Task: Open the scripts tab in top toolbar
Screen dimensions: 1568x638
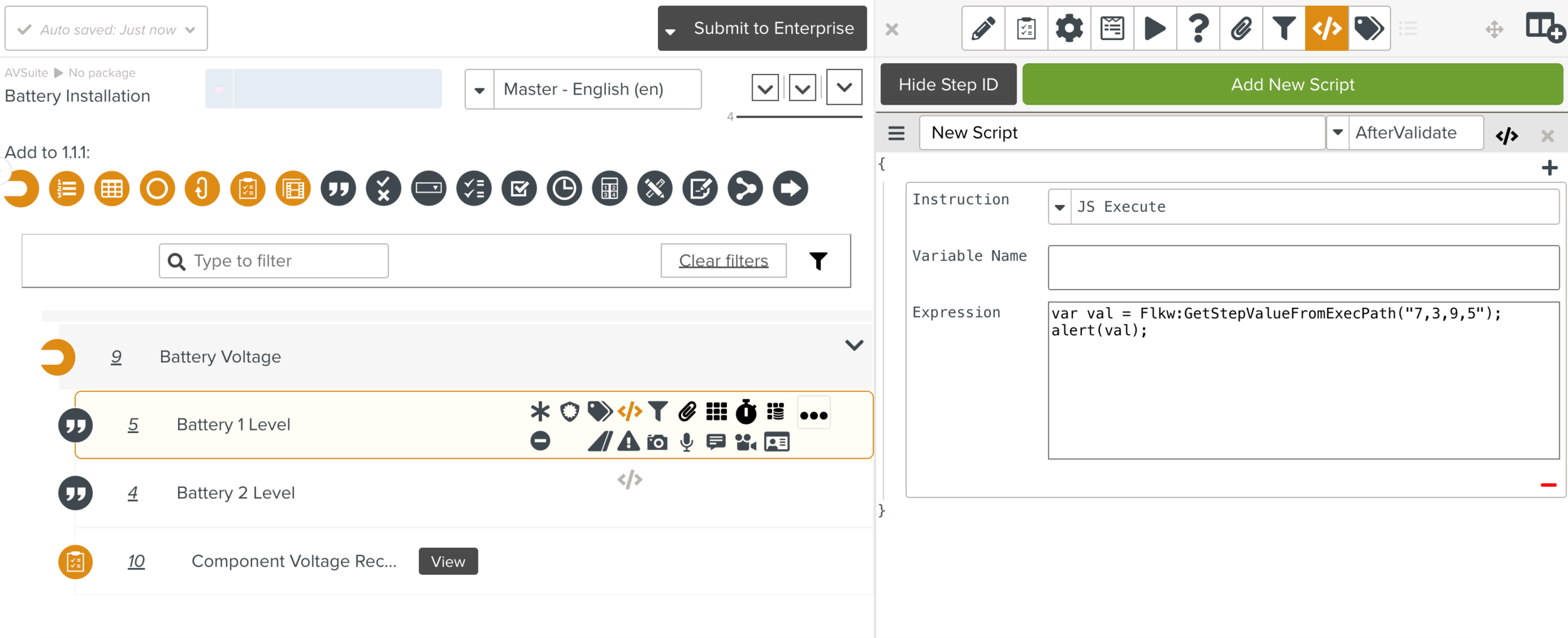Action: click(x=1326, y=29)
